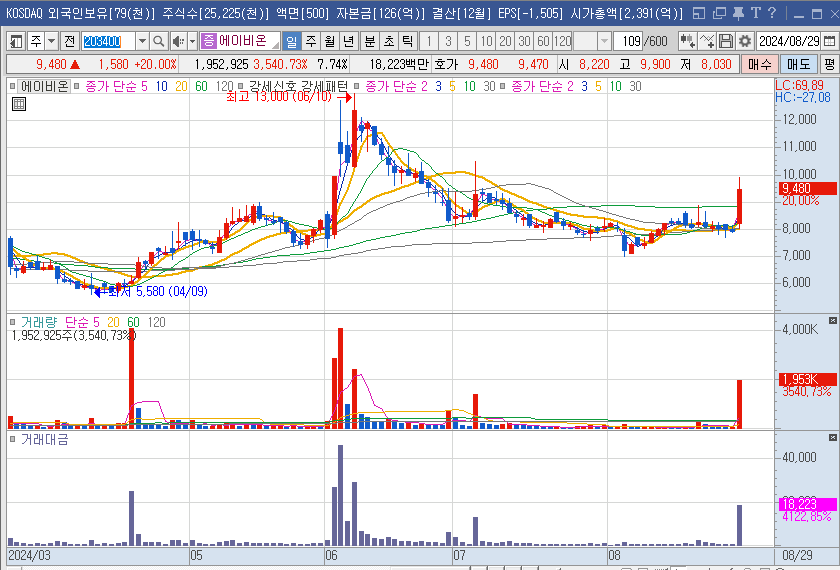This screenshot has height=570, width=840.
Task: Edit the 2024/08/29 date field
Action: click(x=789, y=41)
